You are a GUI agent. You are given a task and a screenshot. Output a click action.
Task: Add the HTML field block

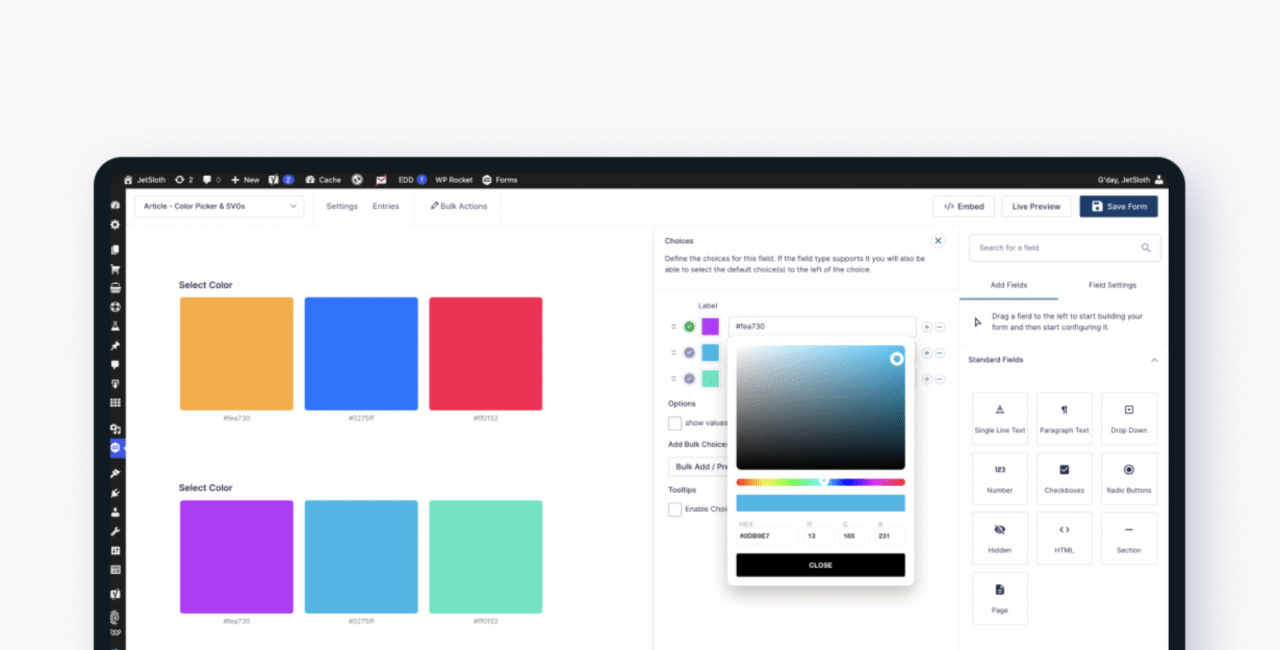pos(1064,538)
